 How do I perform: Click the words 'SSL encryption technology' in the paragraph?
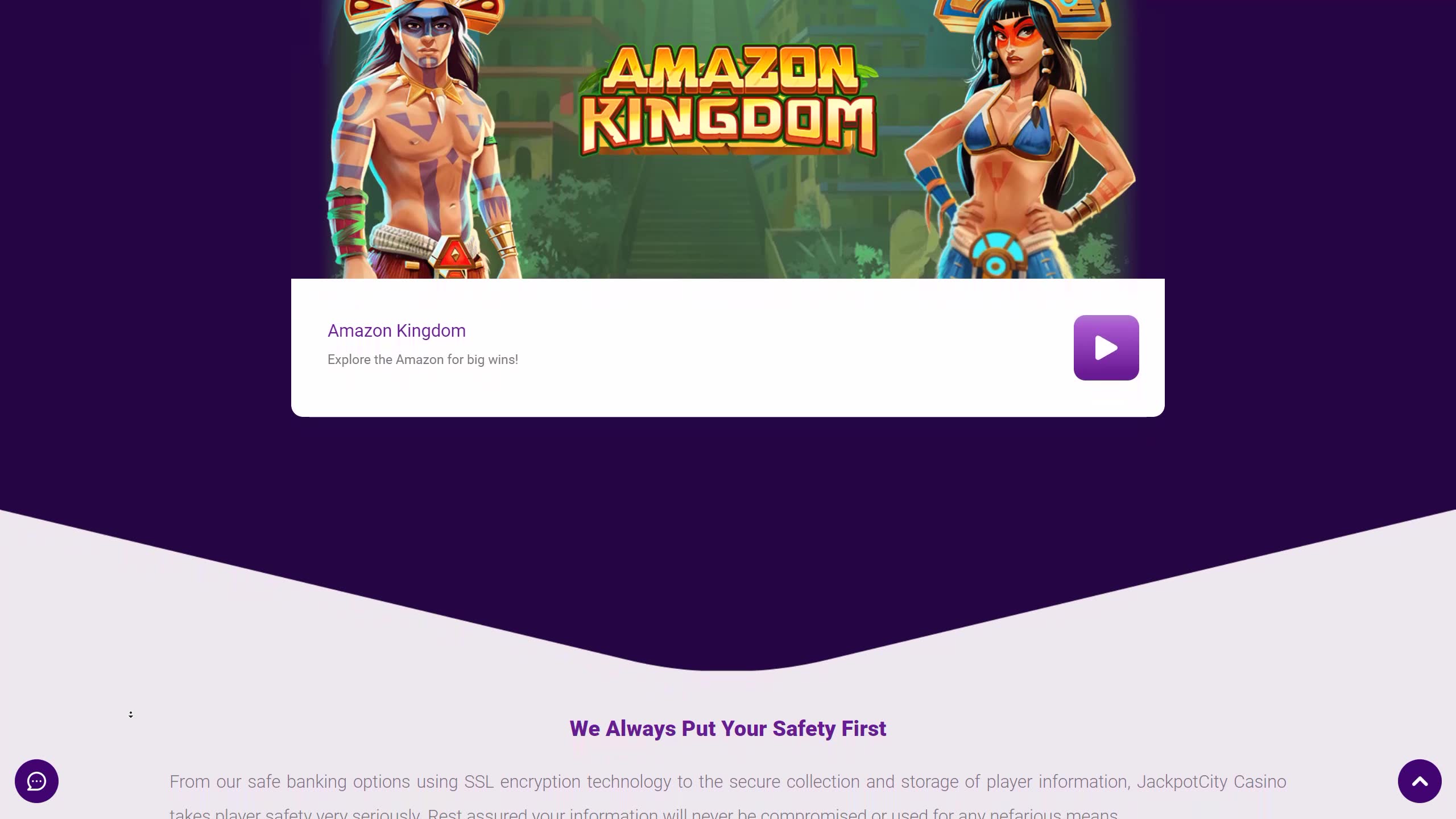(x=568, y=781)
